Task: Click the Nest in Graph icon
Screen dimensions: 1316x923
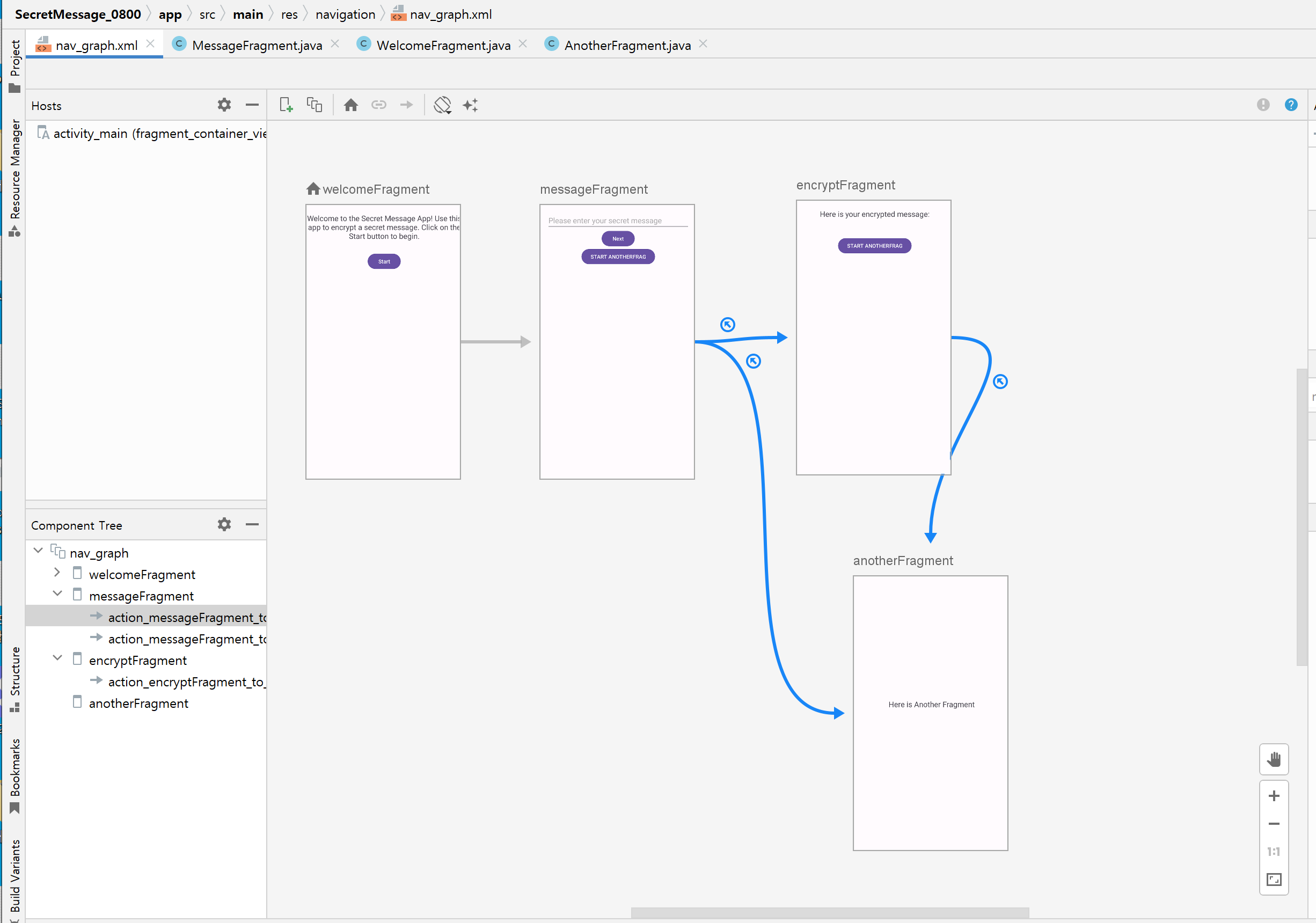Action: point(314,105)
